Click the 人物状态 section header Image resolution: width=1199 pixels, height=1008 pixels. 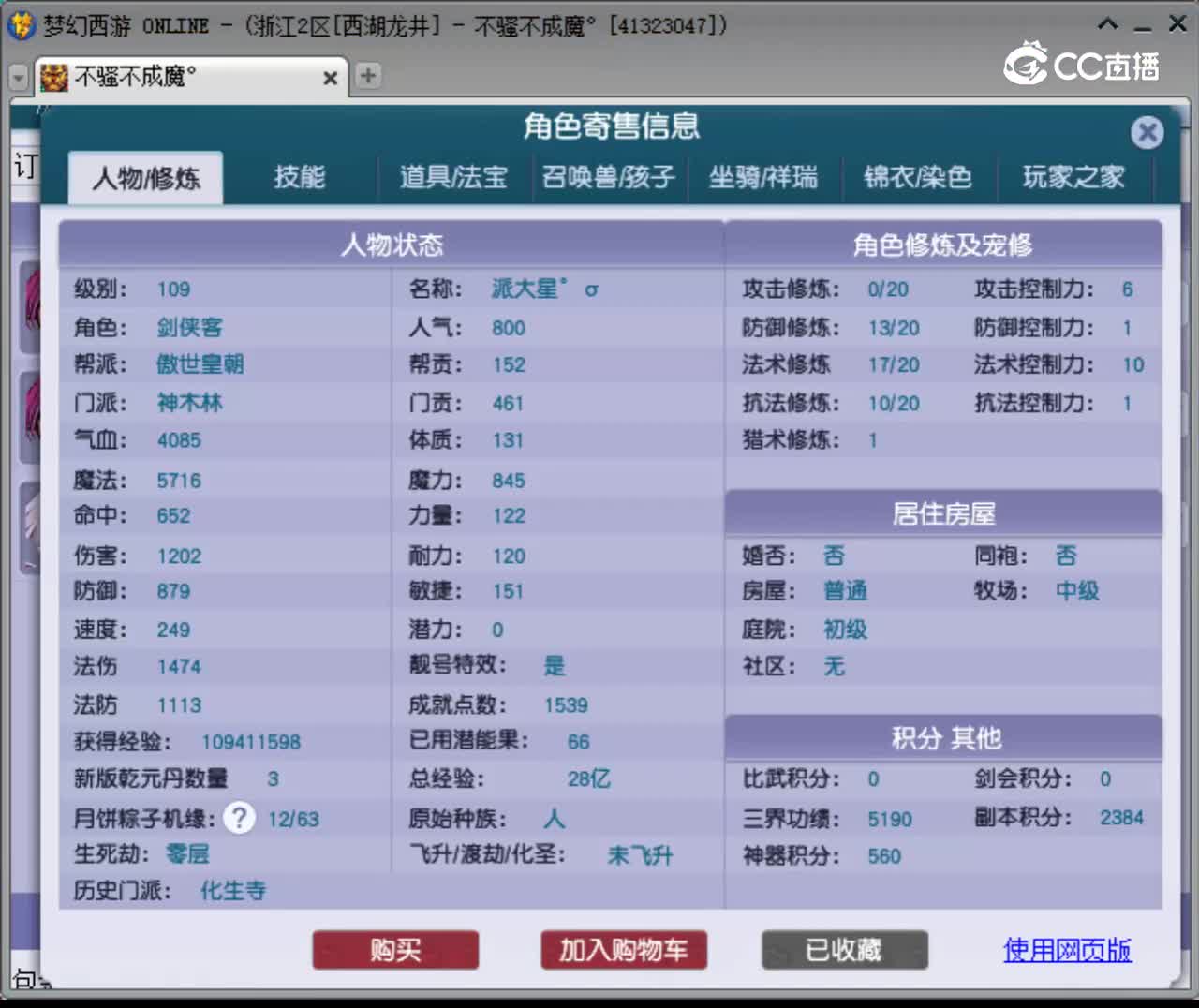pos(392,245)
